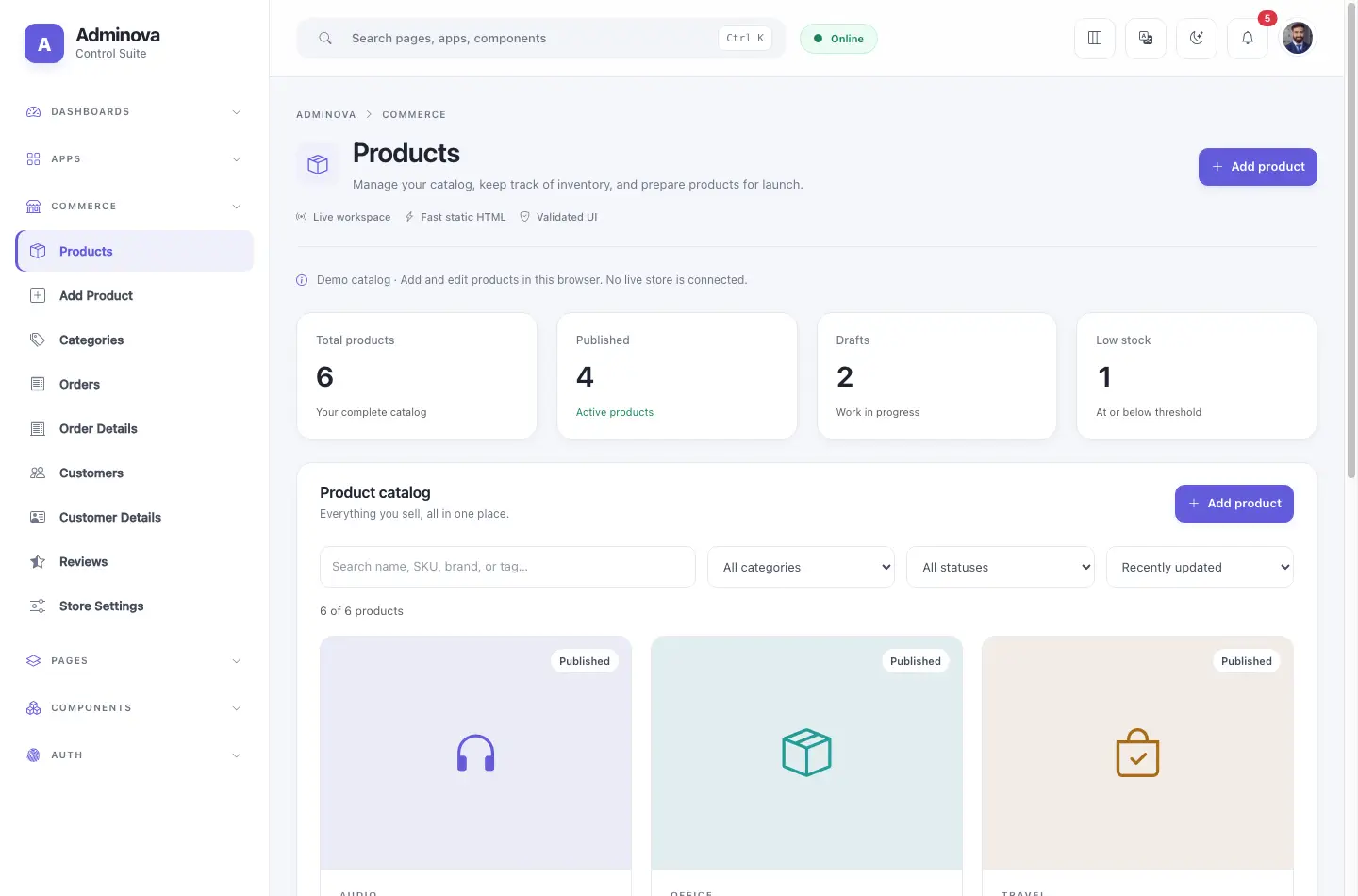Click the Components blocks icon

coord(34,708)
